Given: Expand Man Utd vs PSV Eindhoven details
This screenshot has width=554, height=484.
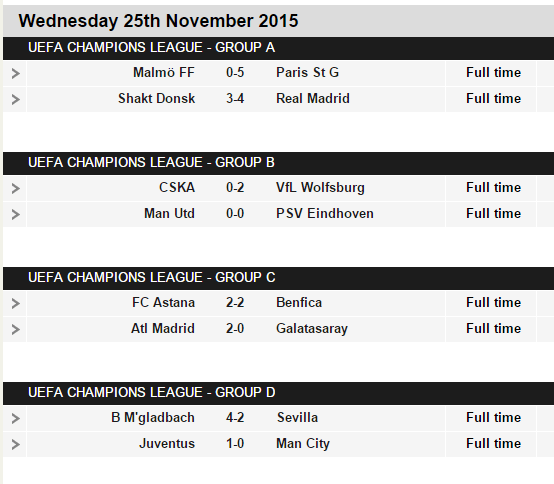Looking at the screenshot, I should pyautogui.click(x=15, y=214).
